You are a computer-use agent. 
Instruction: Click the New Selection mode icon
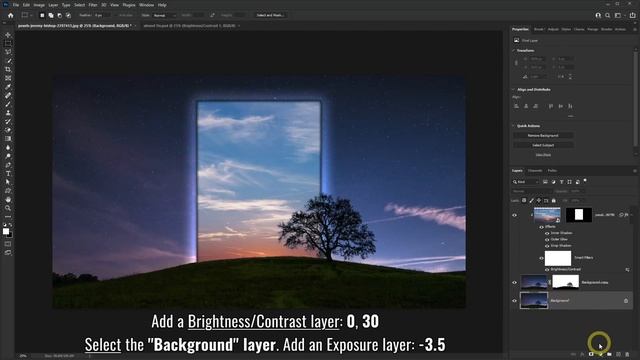[42, 15]
